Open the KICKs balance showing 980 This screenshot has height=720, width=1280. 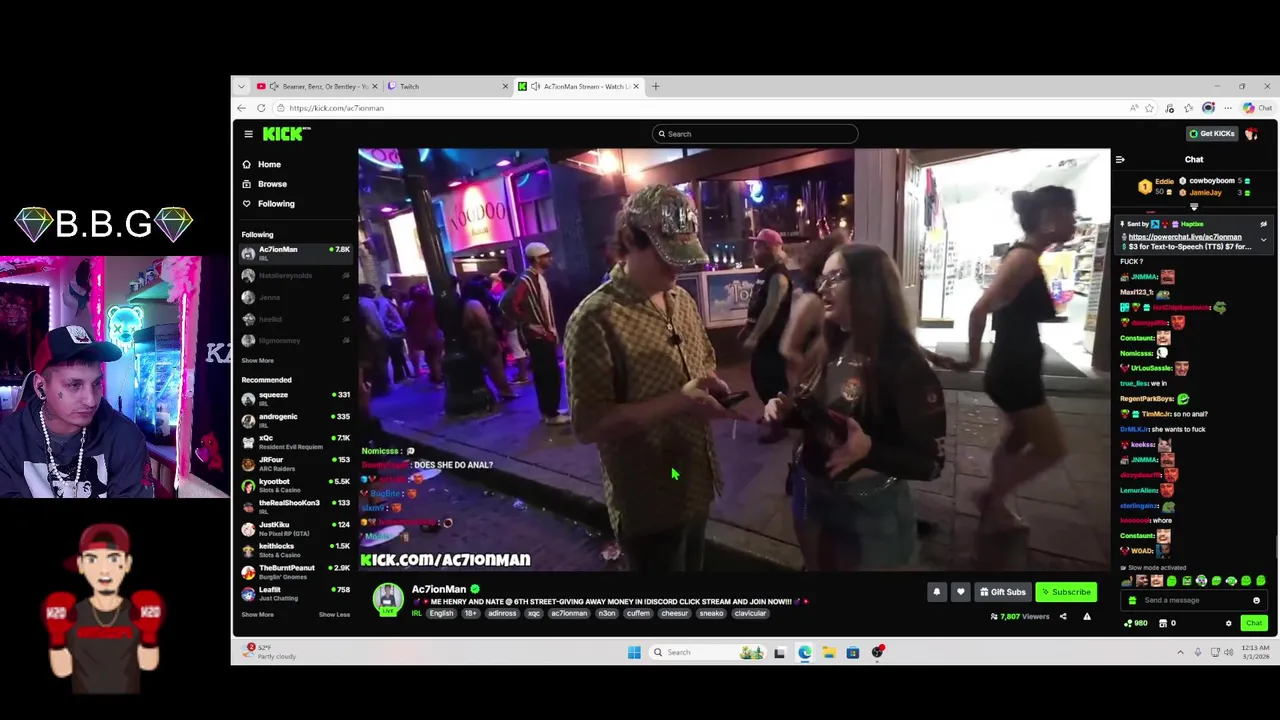click(1136, 624)
